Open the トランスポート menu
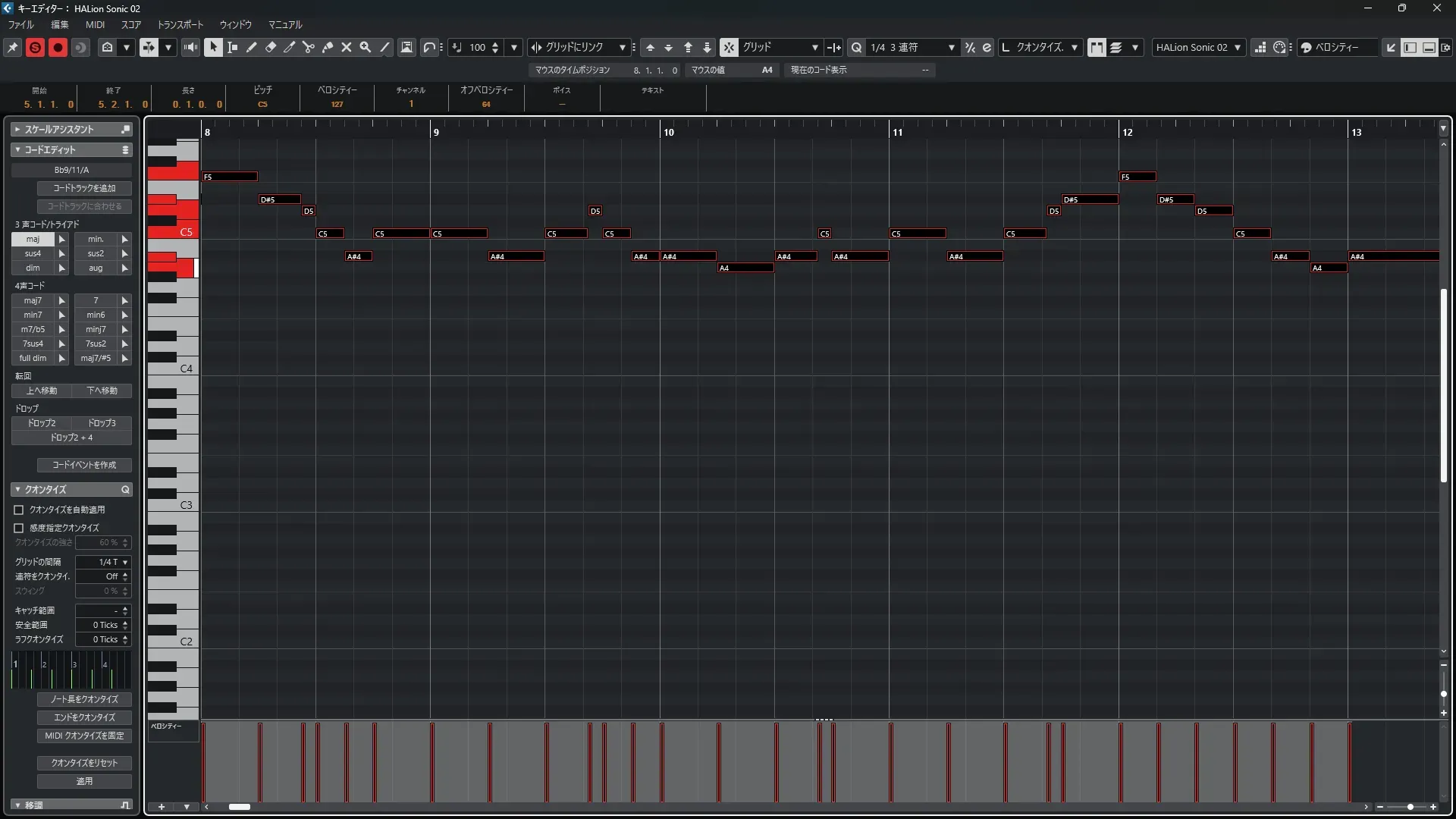This screenshot has width=1456, height=819. tap(180, 24)
